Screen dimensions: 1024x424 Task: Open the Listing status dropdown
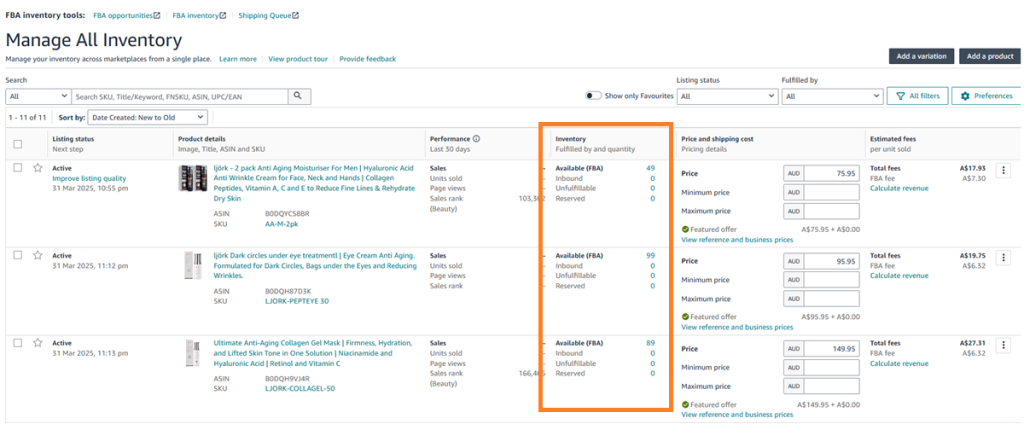click(x=727, y=96)
